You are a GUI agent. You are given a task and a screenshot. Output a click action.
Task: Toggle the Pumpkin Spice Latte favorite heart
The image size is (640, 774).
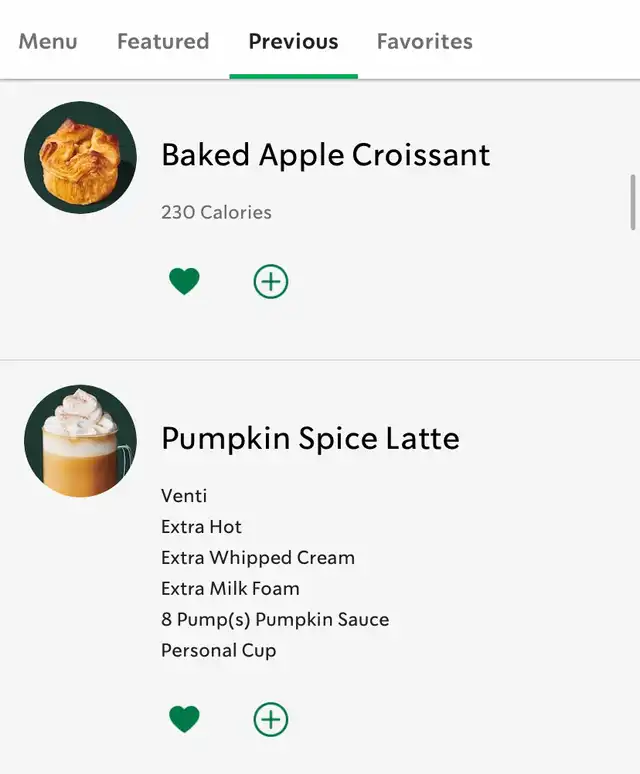(x=184, y=719)
